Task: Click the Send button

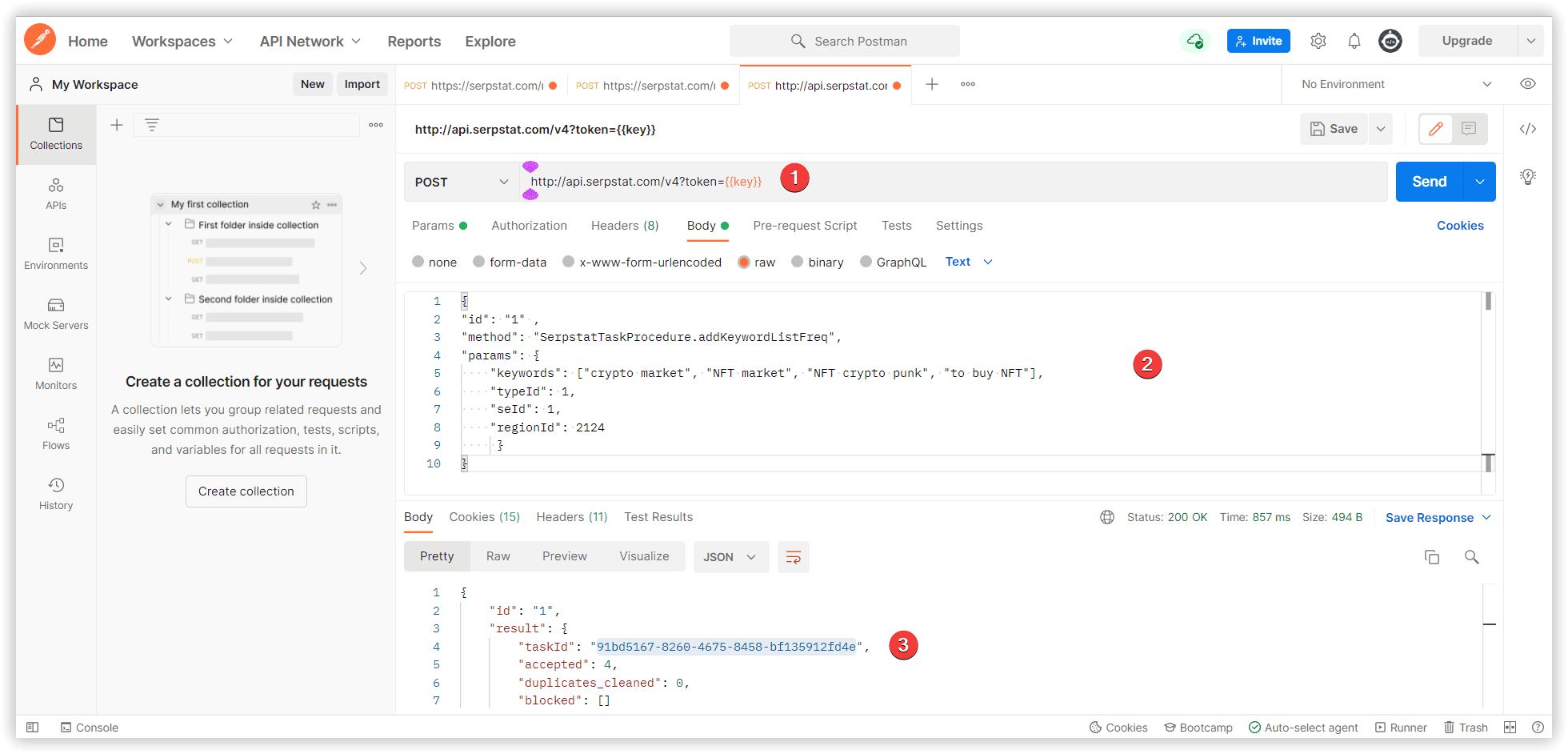Action: click(1429, 182)
